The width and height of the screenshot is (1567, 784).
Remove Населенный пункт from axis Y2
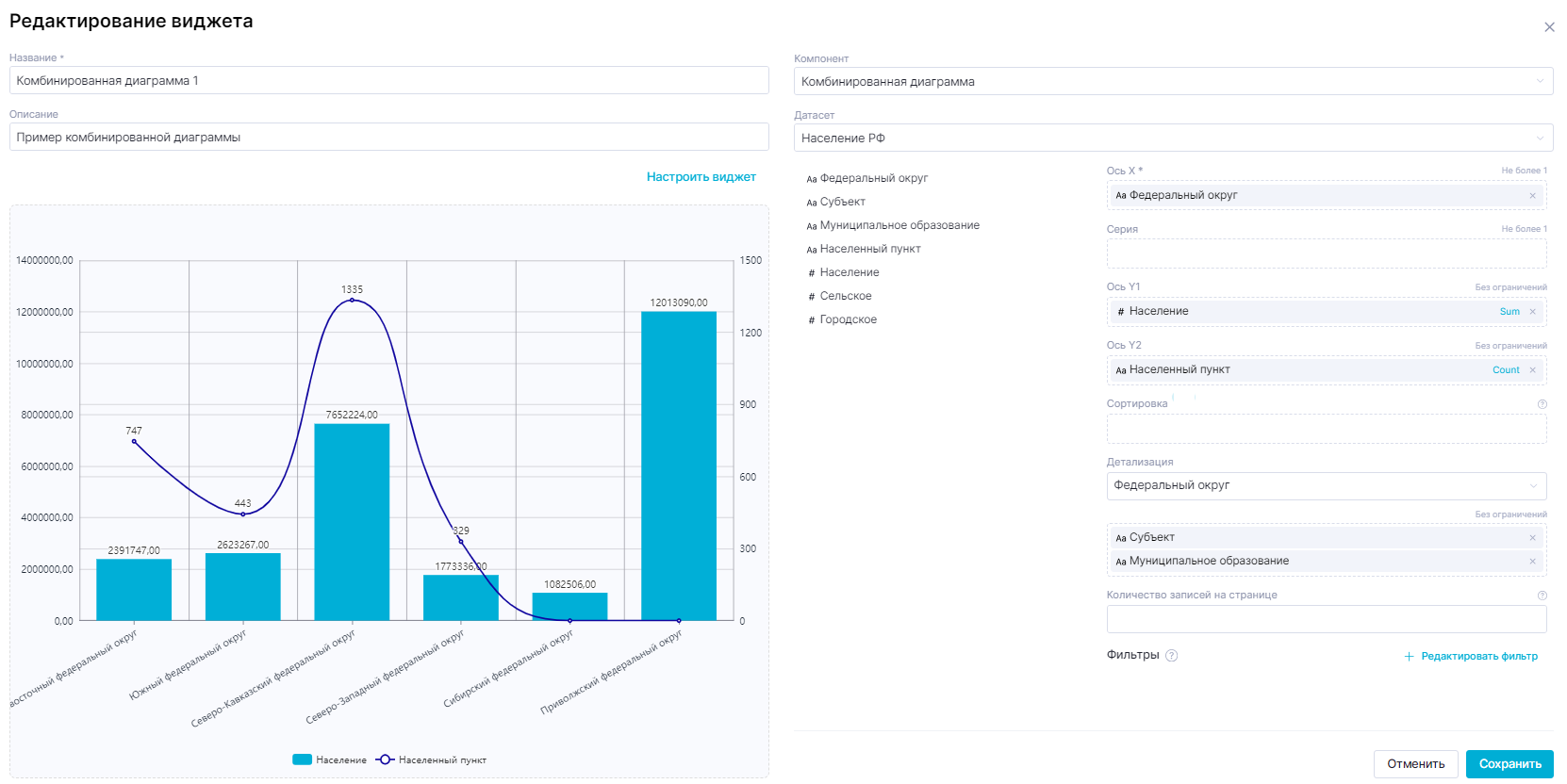pyautogui.click(x=1532, y=370)
